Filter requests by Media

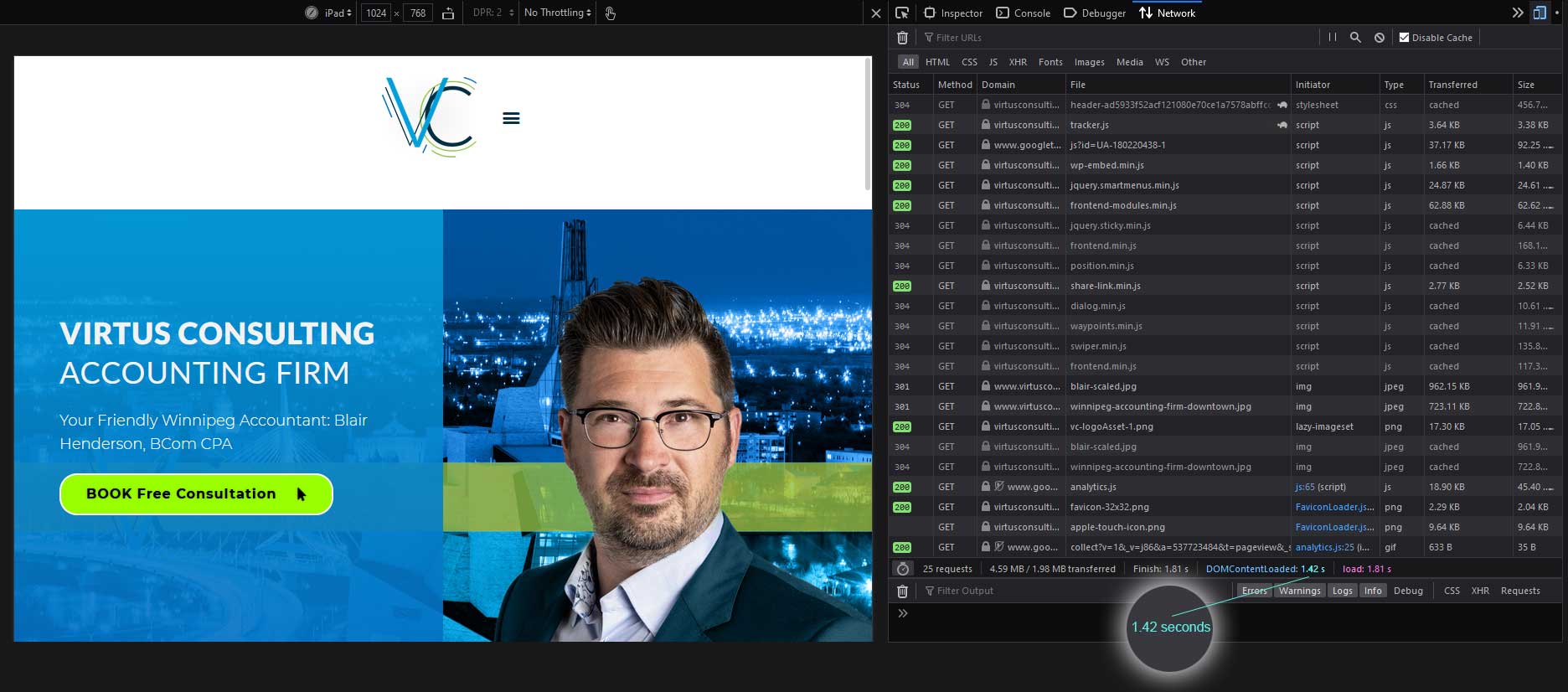tap(1129, 62)
